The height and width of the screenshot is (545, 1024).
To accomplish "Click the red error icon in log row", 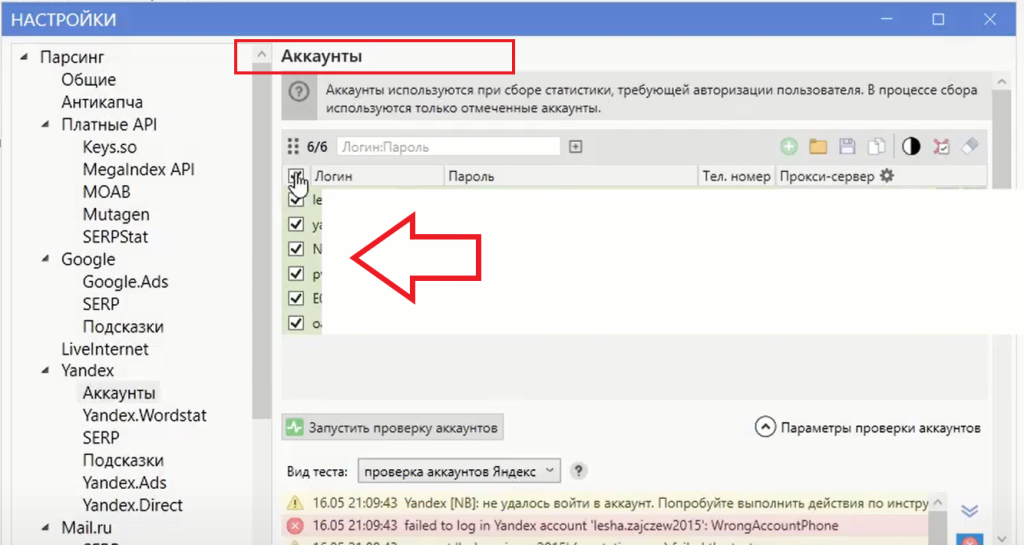I will point(295,525).
